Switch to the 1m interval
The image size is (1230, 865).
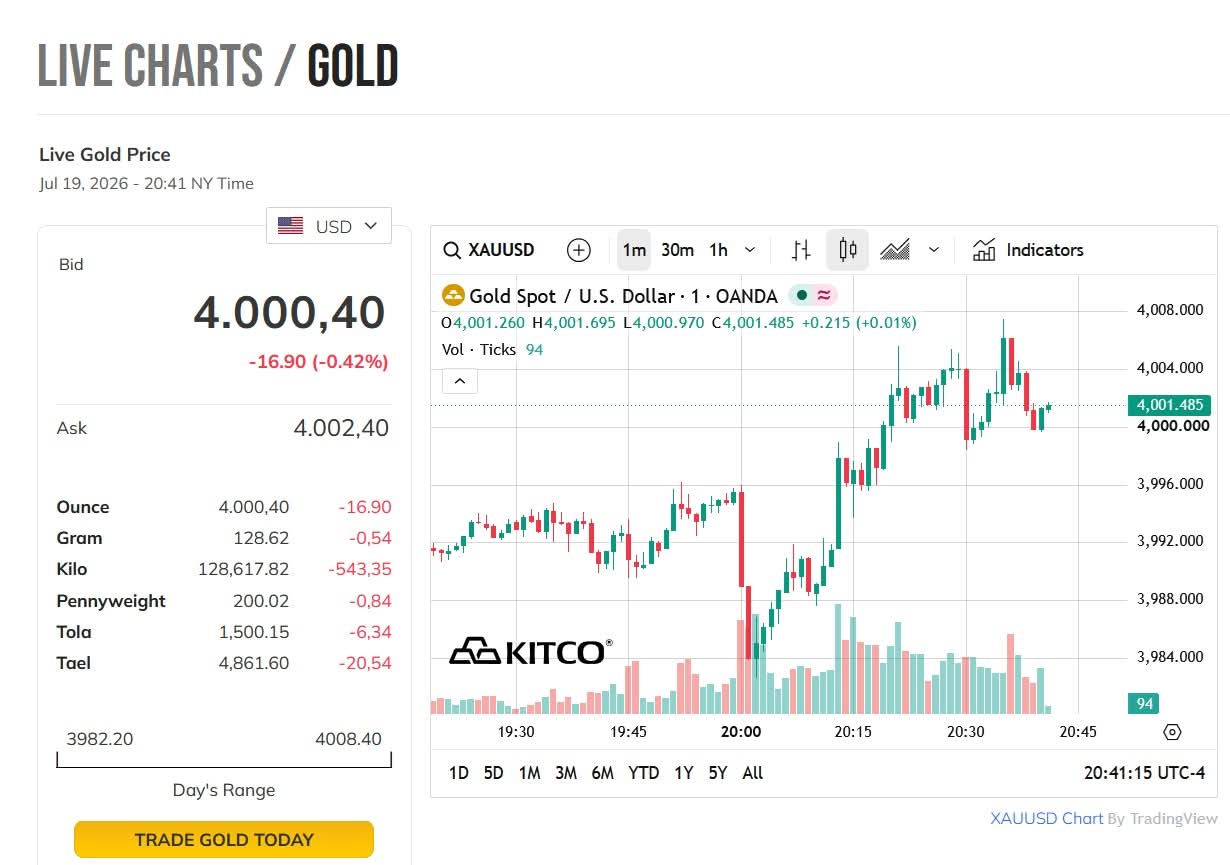click(x=634, y=250)
